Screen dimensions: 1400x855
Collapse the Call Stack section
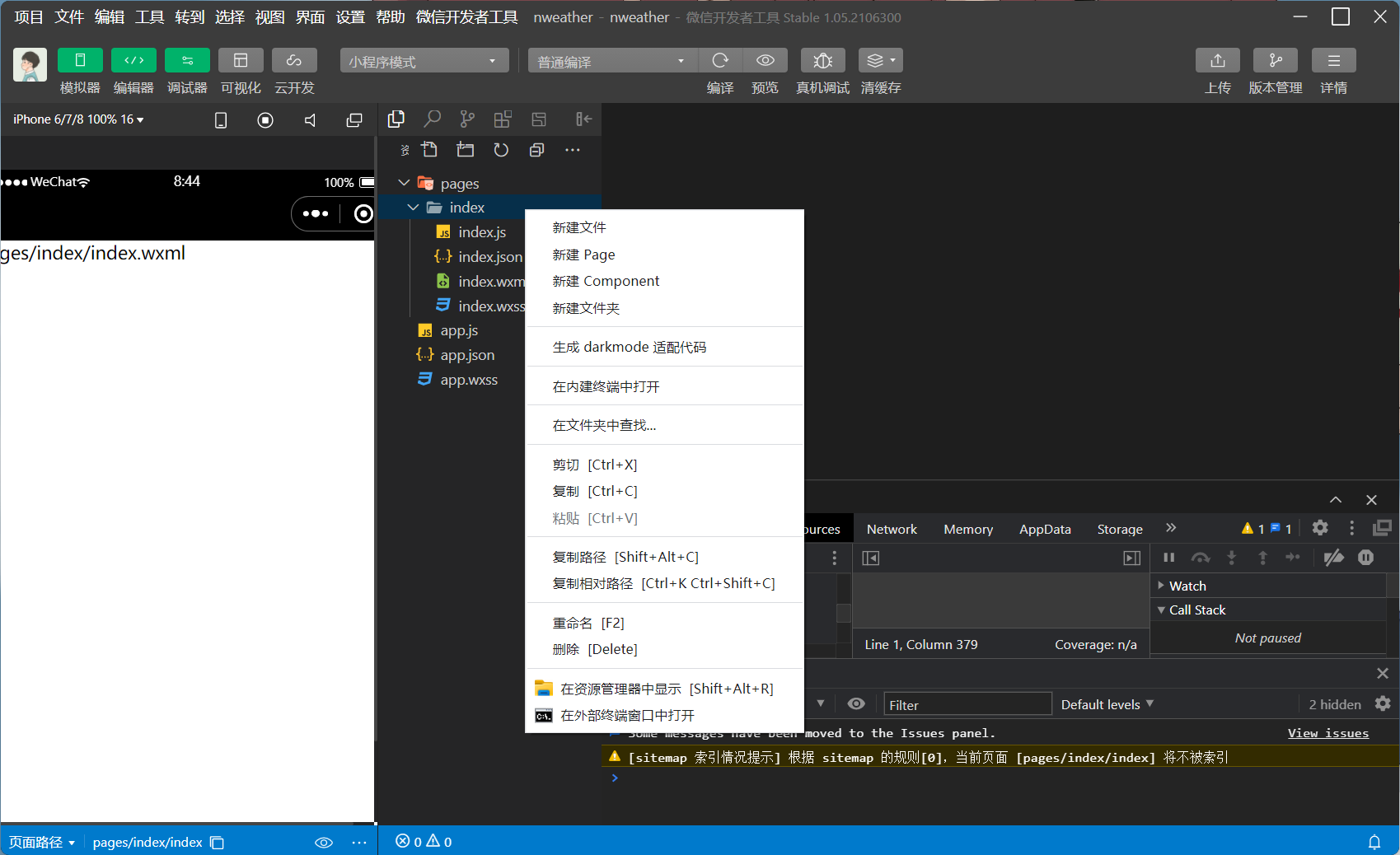1161,610
